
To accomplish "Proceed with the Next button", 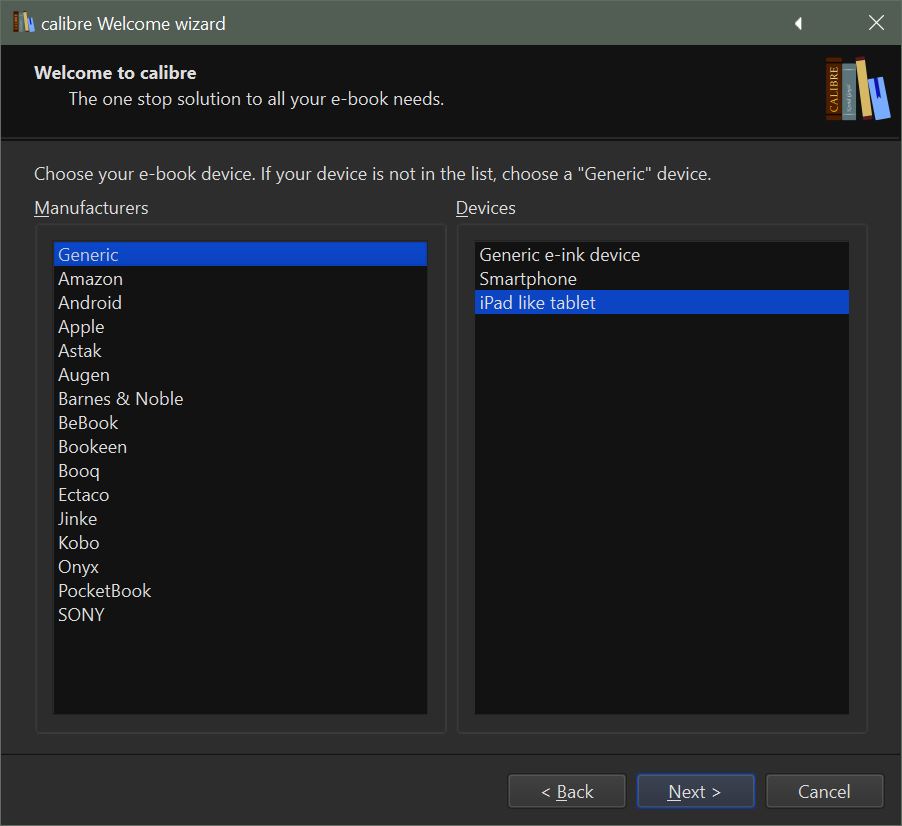I will (x=695, y=791).
